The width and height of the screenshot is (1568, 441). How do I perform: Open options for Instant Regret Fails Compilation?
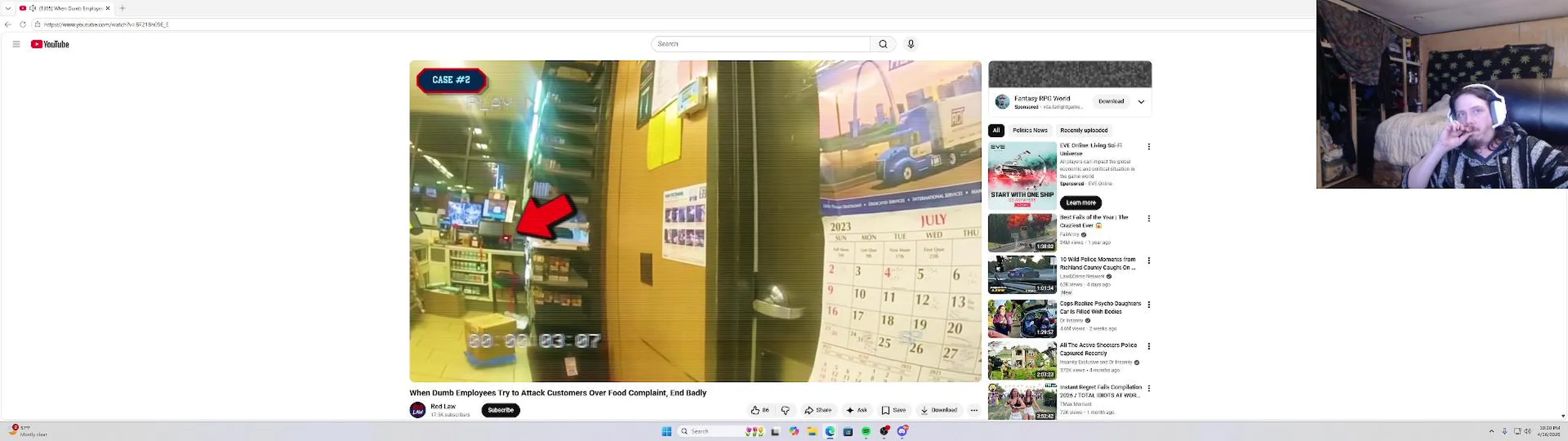point(1148,388)
